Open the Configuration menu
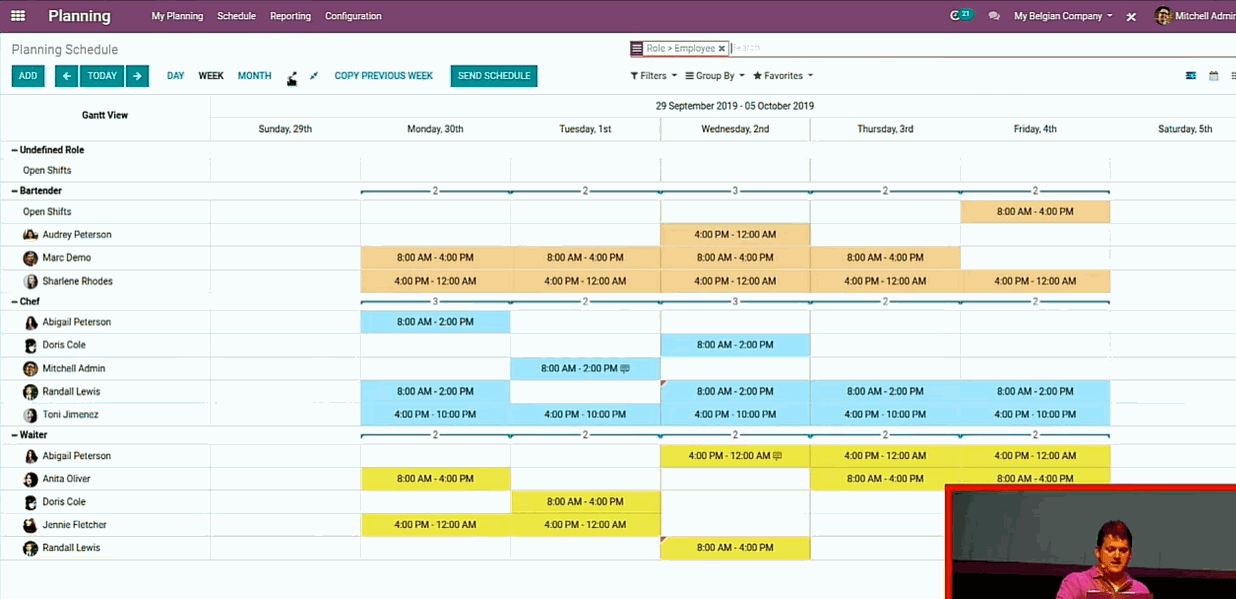Screen dimensions: 1236x599 click(x=353, y=16)
